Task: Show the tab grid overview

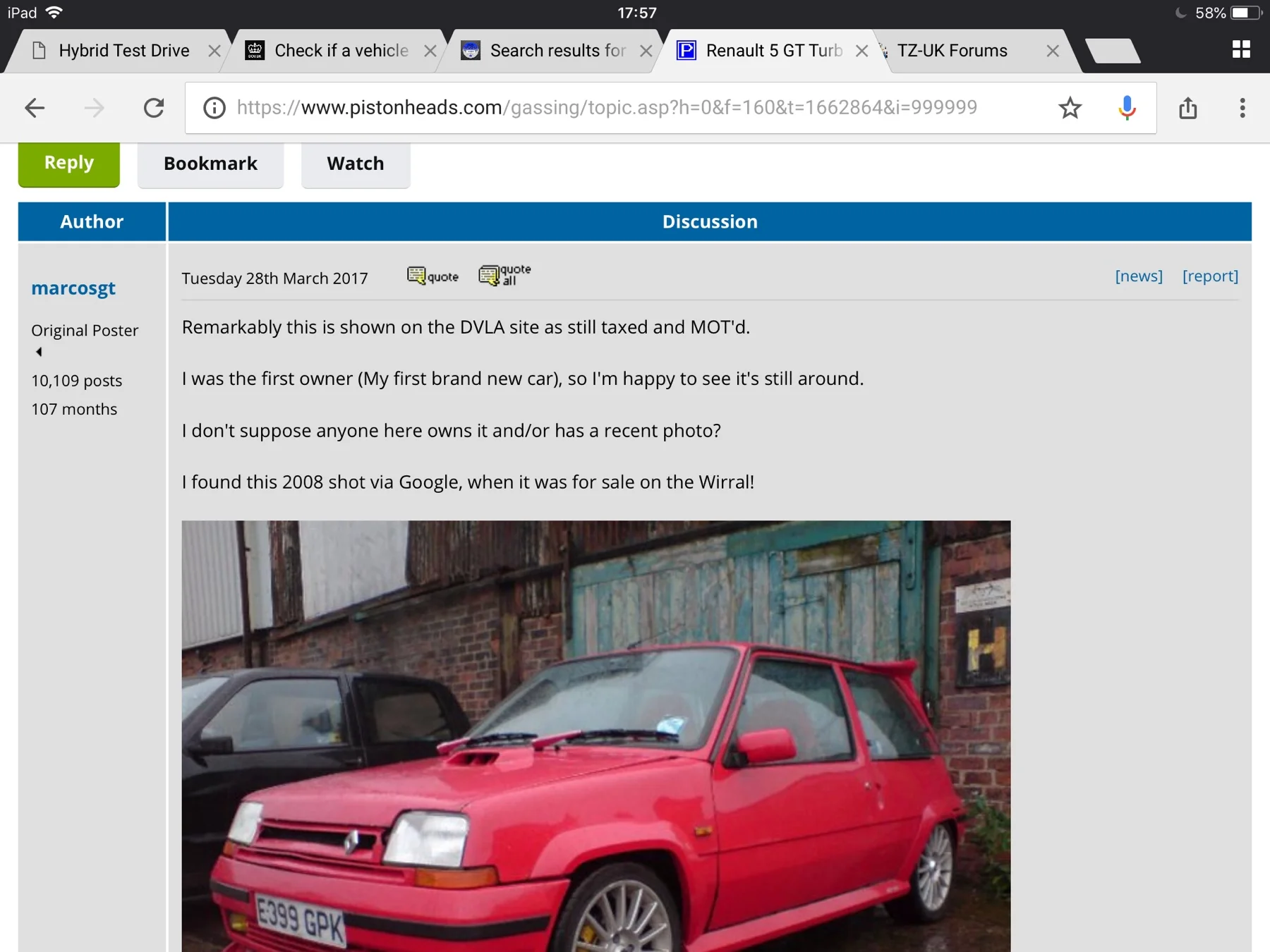Action: point(1241,49)
